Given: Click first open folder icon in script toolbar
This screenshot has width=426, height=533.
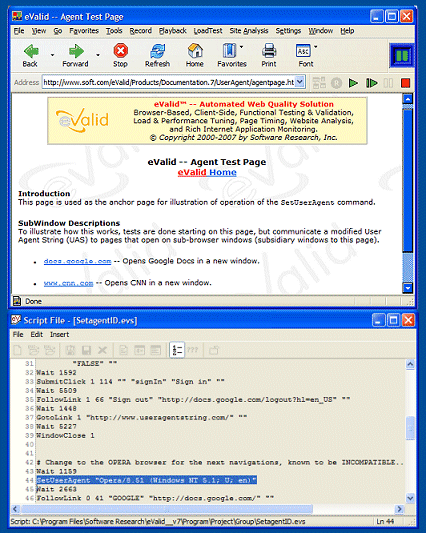Looking at the screenshot, I should tap(33, 350).
